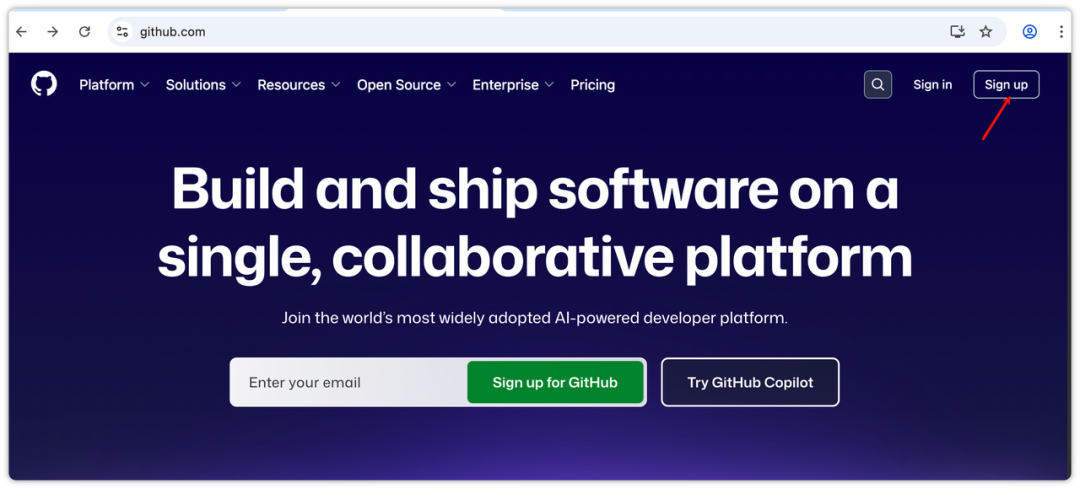Bookmark this page with star icon
This screenshot has height=489, width=1080.
986,32
